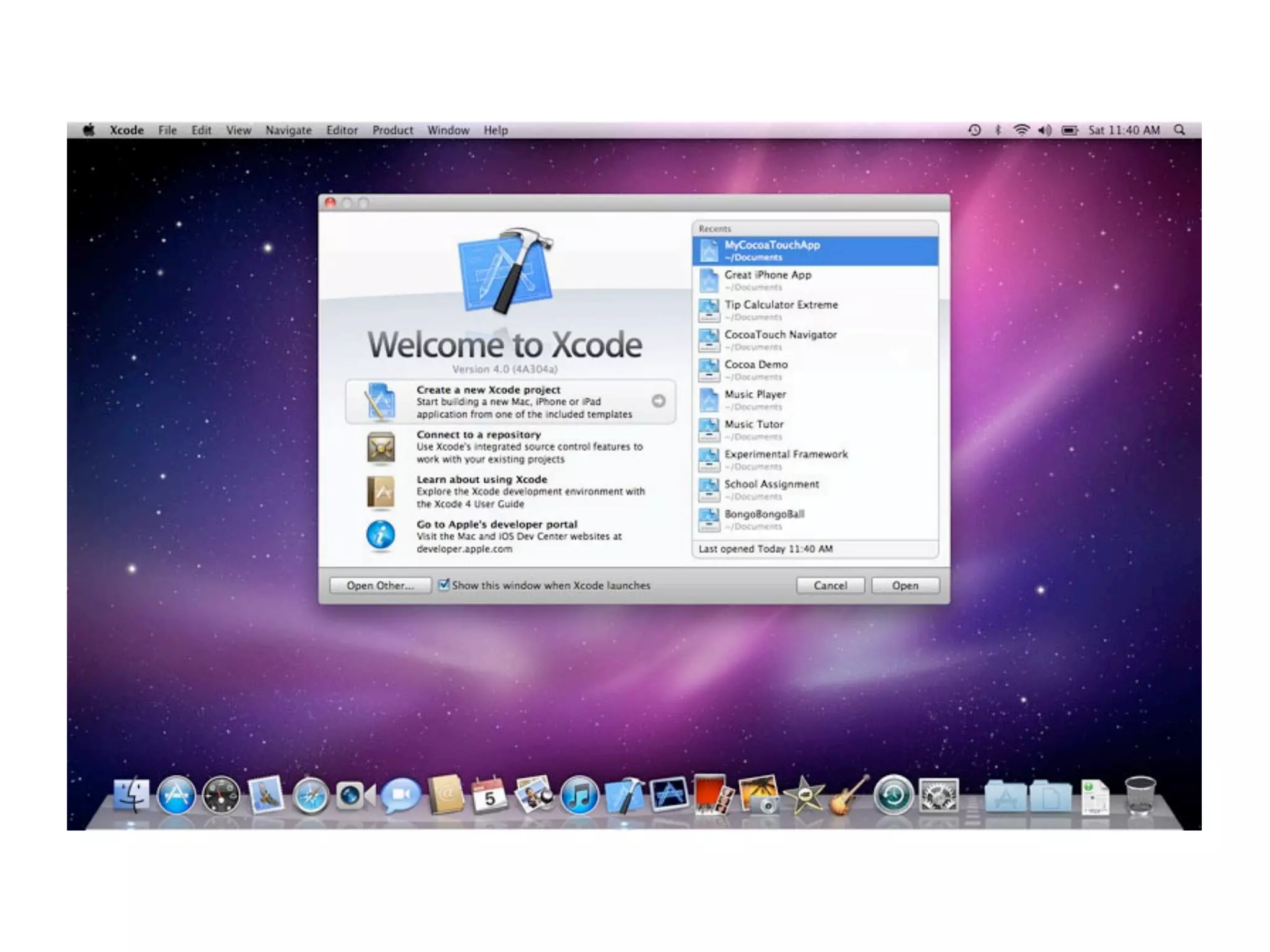Click the Open Other... button
This screenshot has width=1270, height=952.
pyautogui.click(x=380, y=585)
